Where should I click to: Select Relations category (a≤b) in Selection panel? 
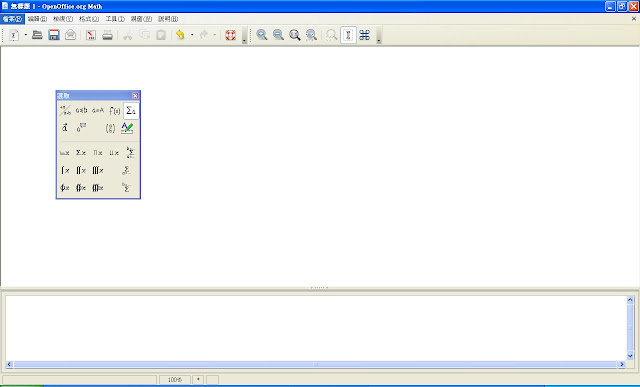[x=81, y=110]
